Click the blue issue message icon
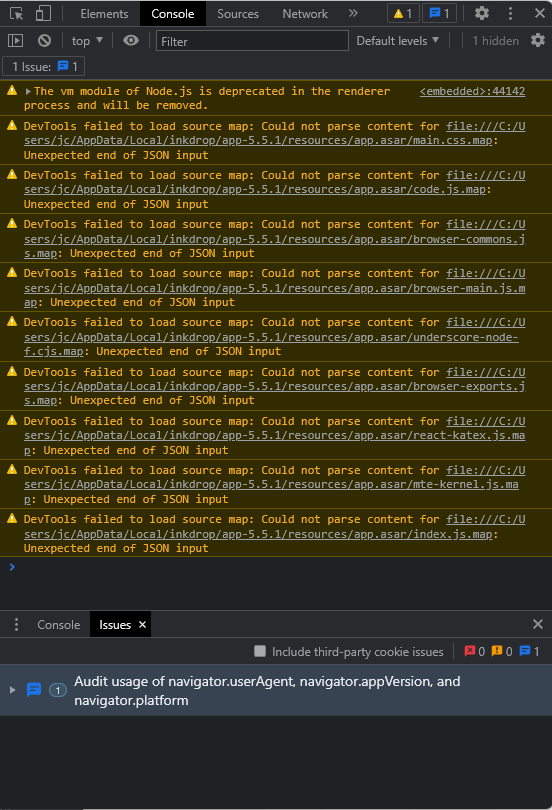This screenshot has height=810, width=552. tap(34, 690)
